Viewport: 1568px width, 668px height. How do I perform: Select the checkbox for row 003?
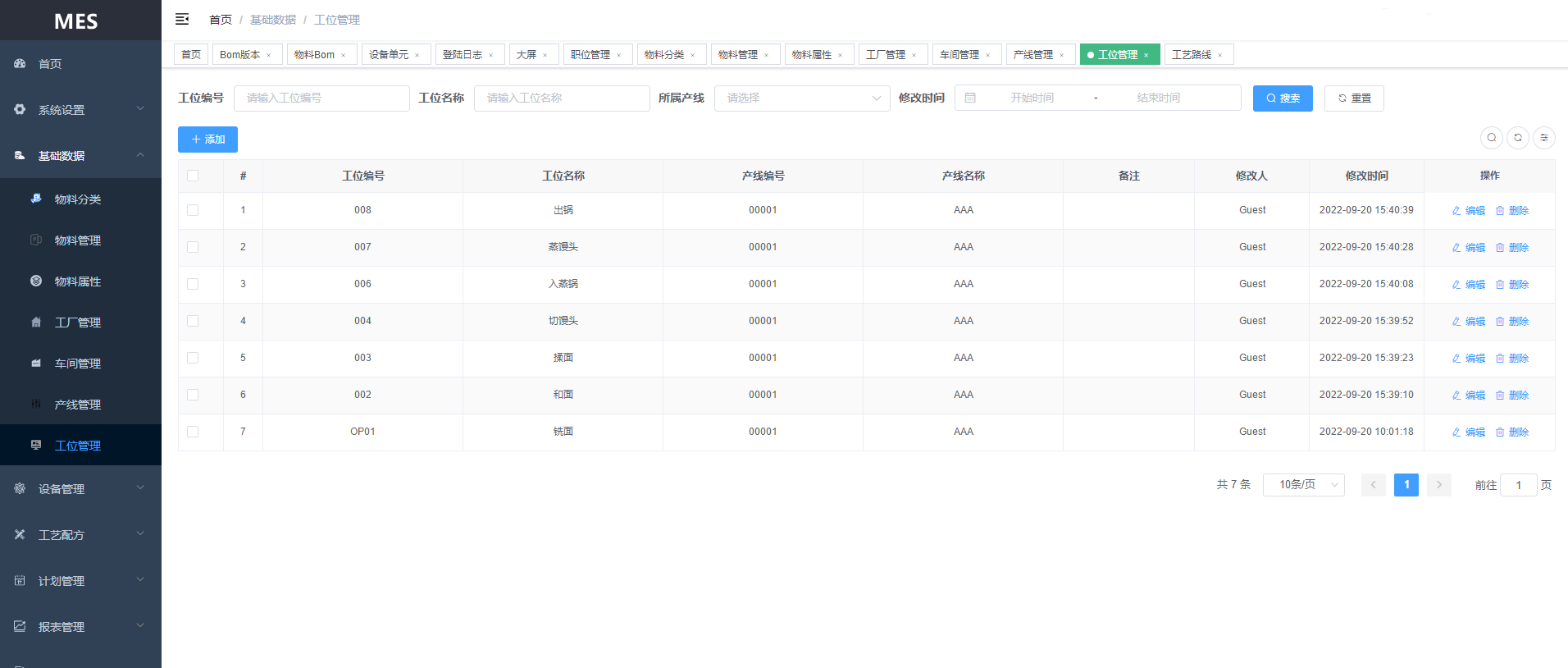(x=193, y=358)
